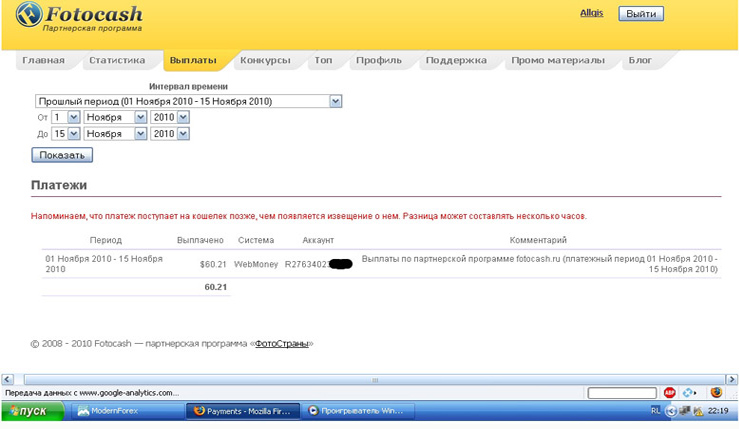Screen dimensions: 739x429
Task: Open the Конкурсы tab
Action: click(265, 60)
